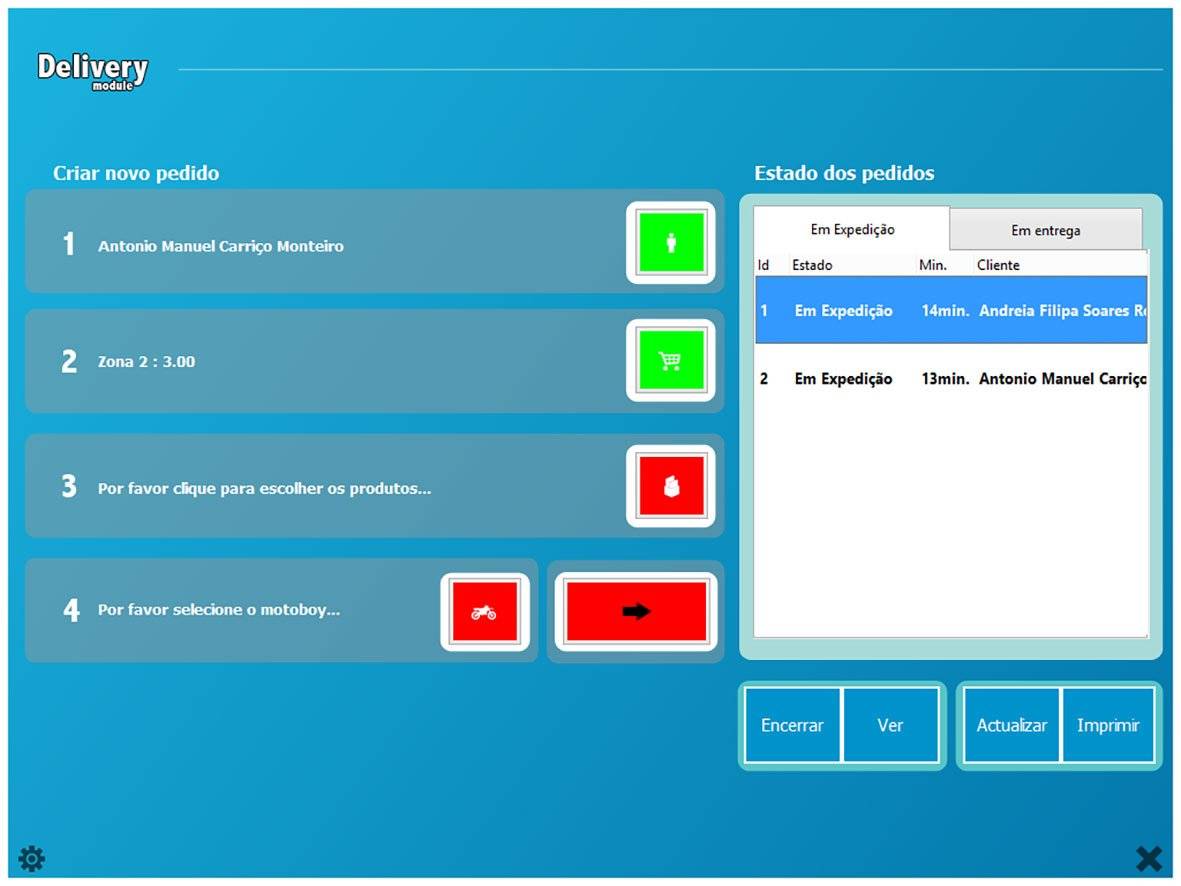Image resolution: width=1181 pixels, height=886 pixels.
Task: Switch to the Em entrega tab
Action: (1045, 230)
